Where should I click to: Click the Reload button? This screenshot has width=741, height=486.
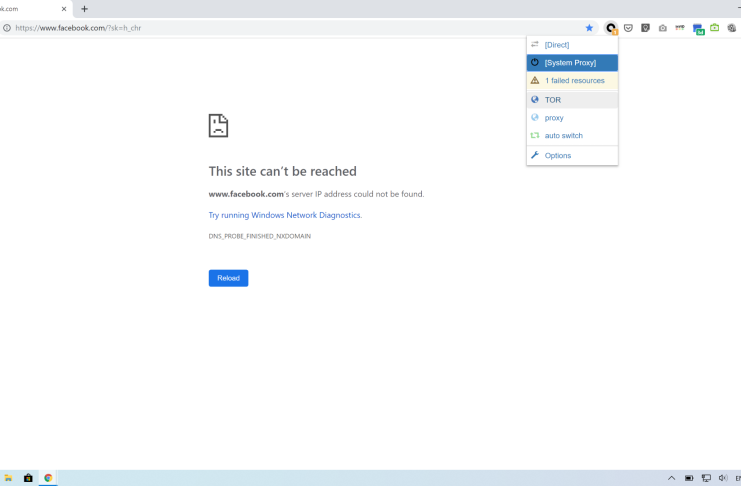pyautogui.click(x=228, y=278)
